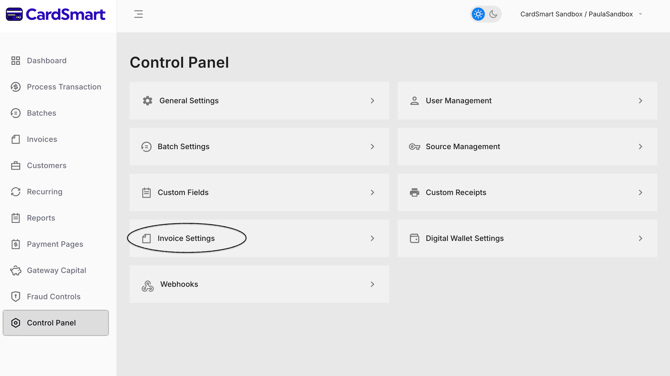
Task: Click Invoice Settings document icon
Action: tap(146, 238)
